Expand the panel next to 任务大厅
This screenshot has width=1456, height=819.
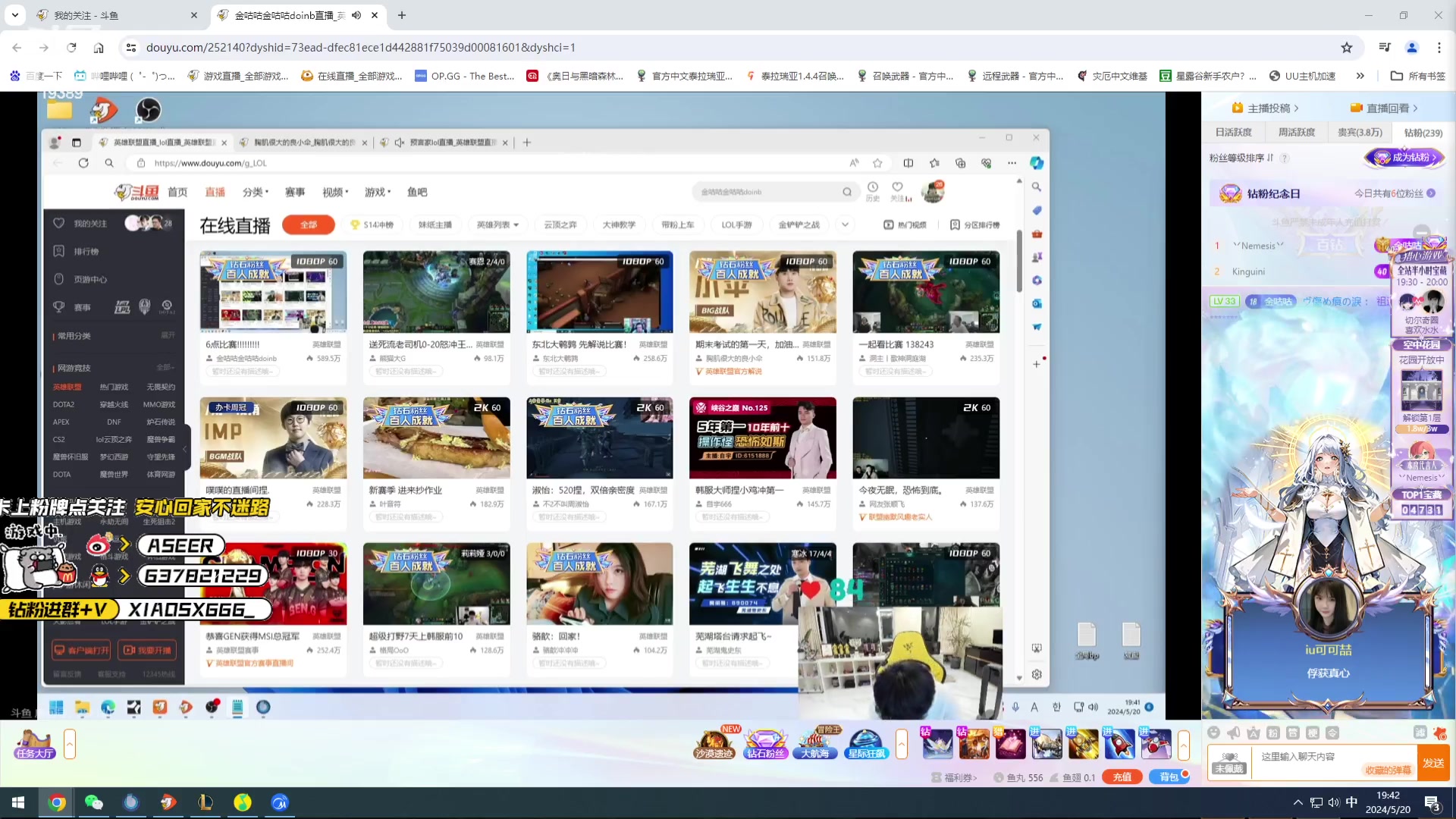70,744
